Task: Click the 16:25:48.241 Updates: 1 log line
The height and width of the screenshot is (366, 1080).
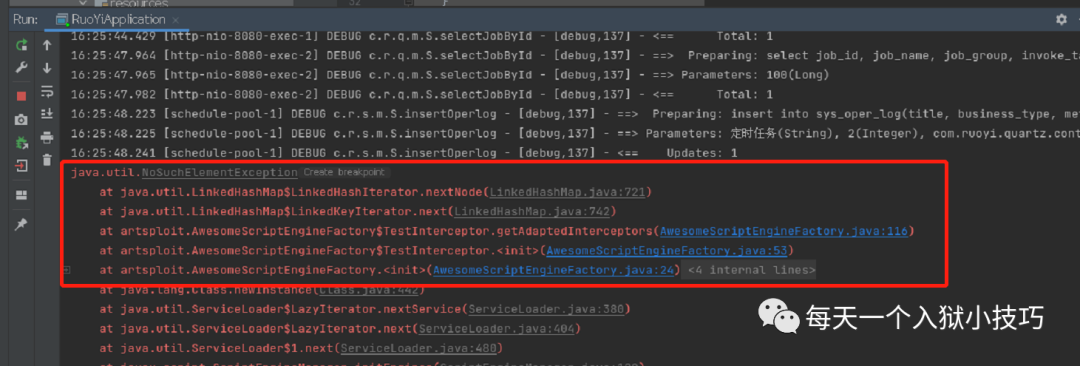Action: coord(404,152)
